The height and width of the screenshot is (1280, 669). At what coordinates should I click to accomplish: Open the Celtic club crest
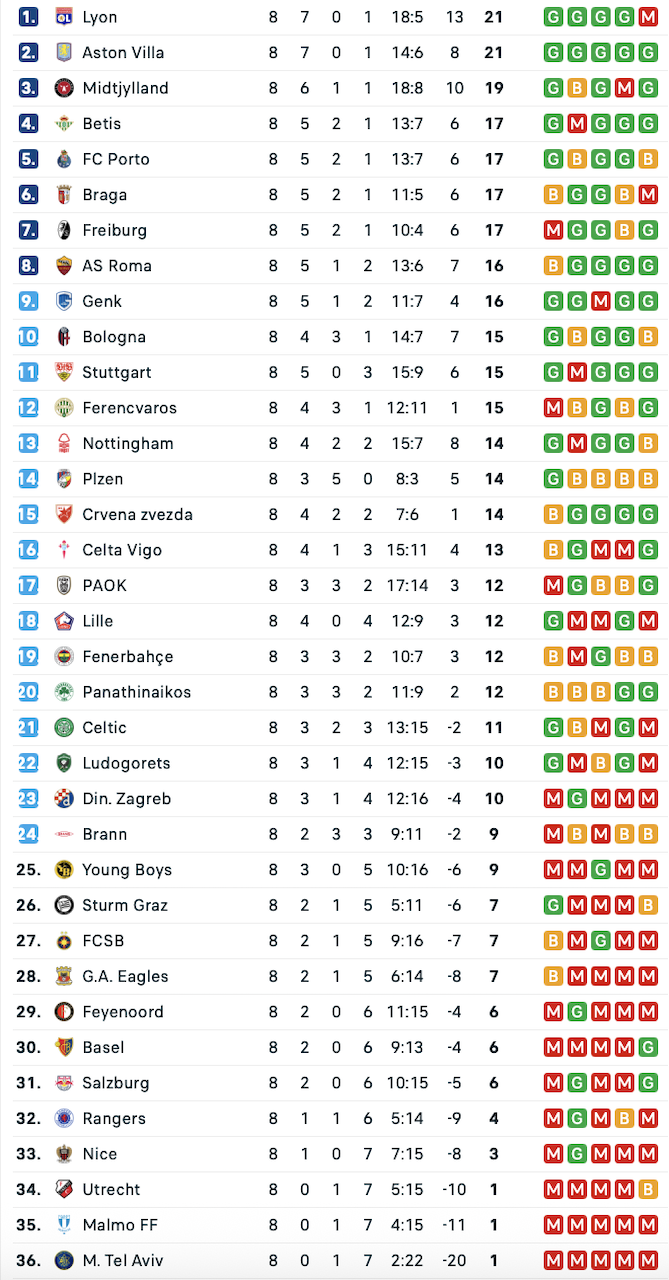tap(64, 727)
